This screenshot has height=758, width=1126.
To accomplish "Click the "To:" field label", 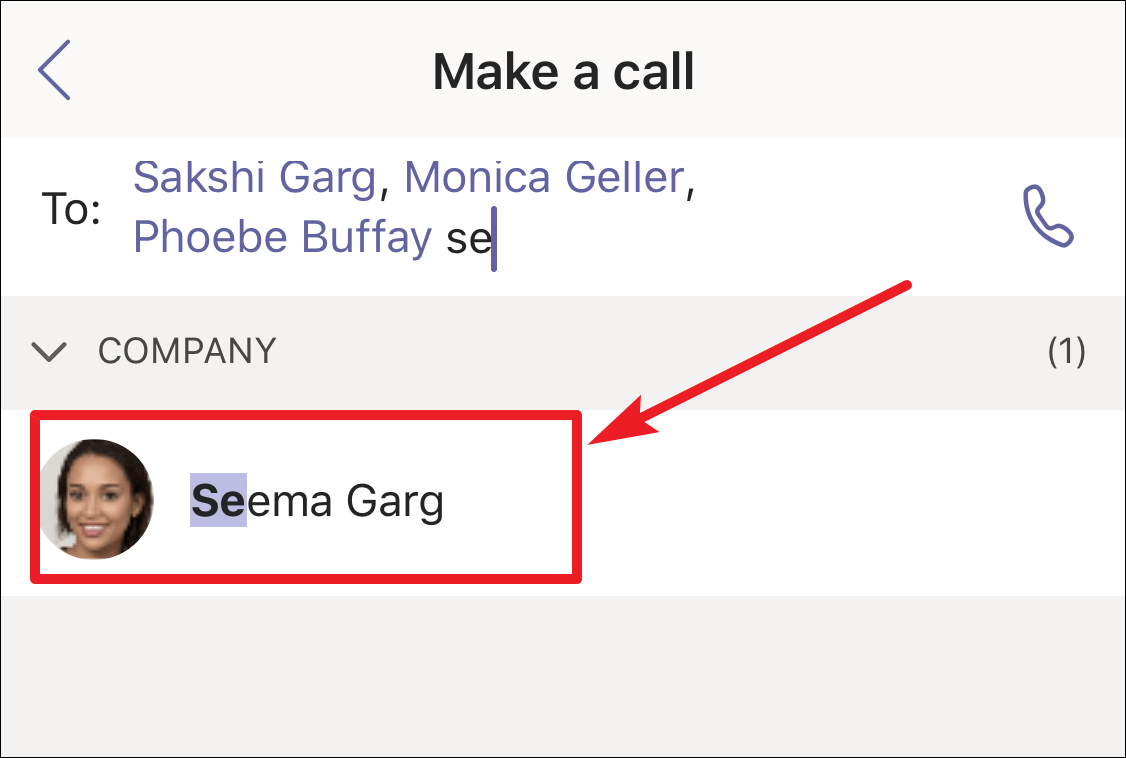I will click(70, 209).
